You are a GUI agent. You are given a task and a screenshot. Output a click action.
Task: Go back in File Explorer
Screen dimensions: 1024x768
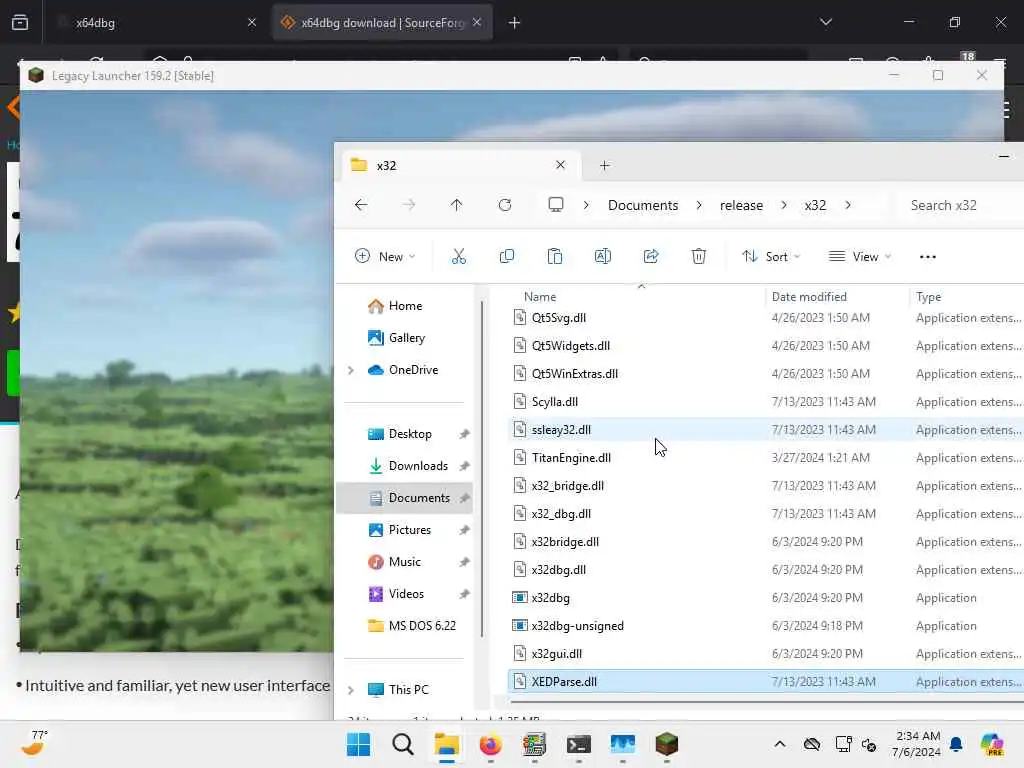coord(361,205)
